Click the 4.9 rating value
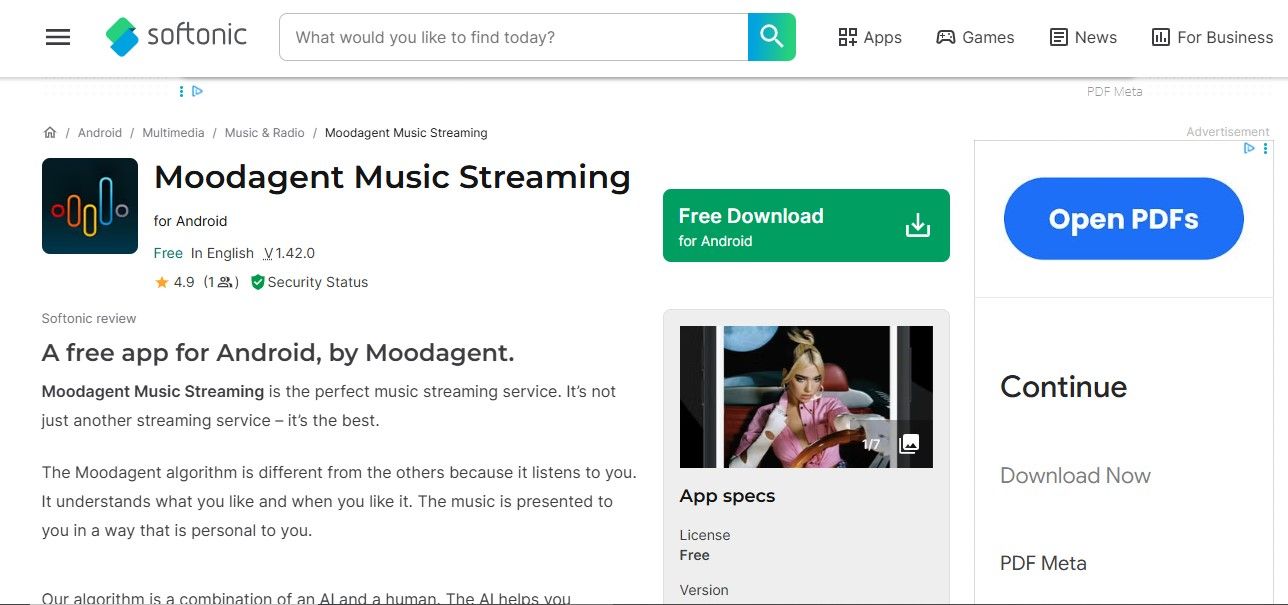The image size is (1288, 605). pyautogui.click(x=184, y=283)
